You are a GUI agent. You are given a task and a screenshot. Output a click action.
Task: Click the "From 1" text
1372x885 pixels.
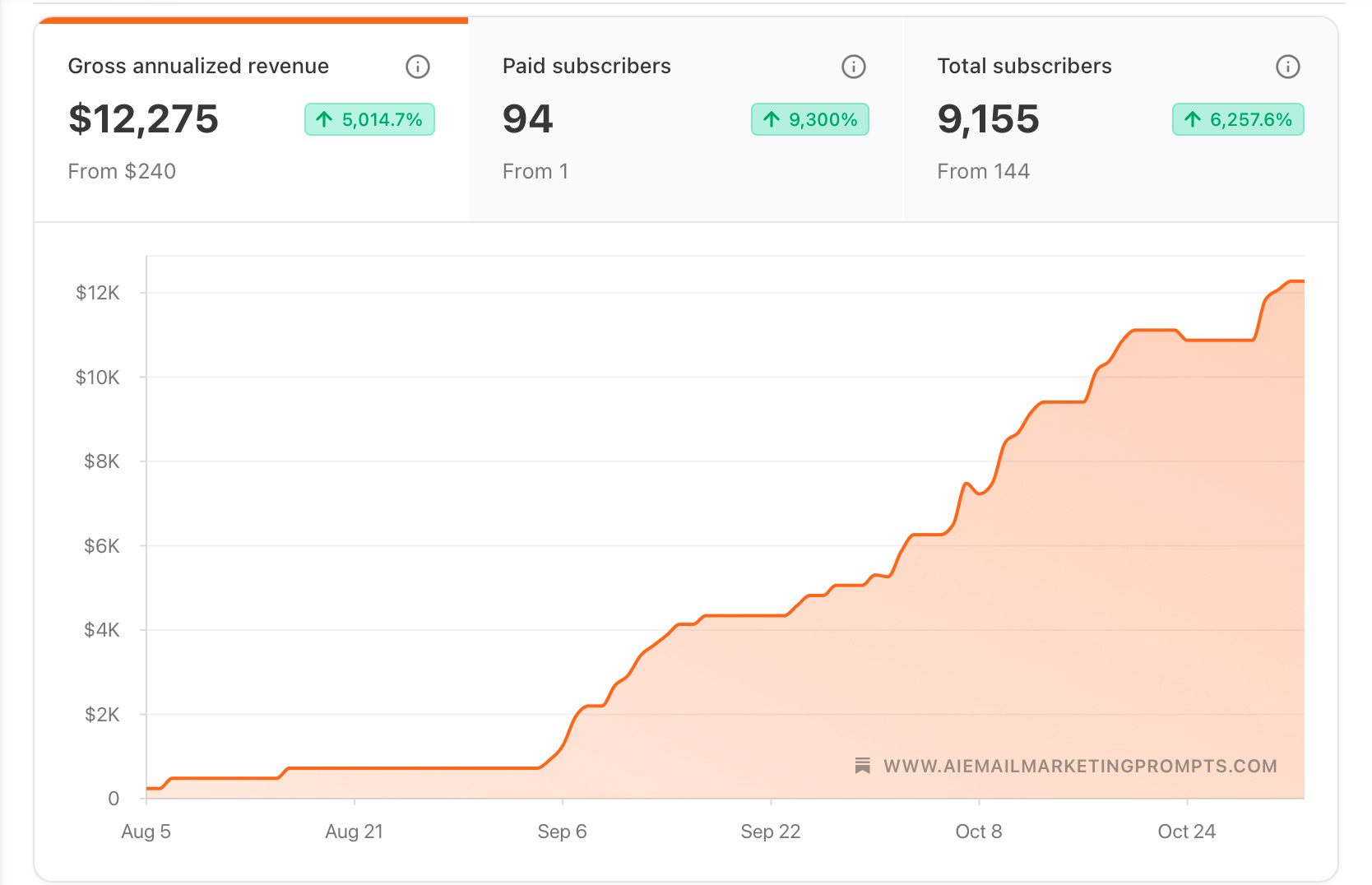pyautogui.click(x=535, y=171)
